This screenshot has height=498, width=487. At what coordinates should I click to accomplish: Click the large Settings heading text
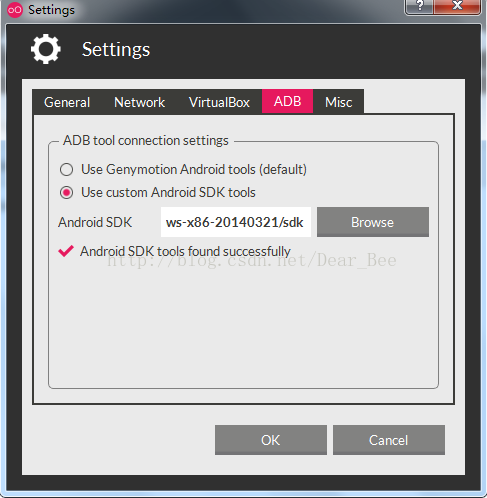[116, 50]
